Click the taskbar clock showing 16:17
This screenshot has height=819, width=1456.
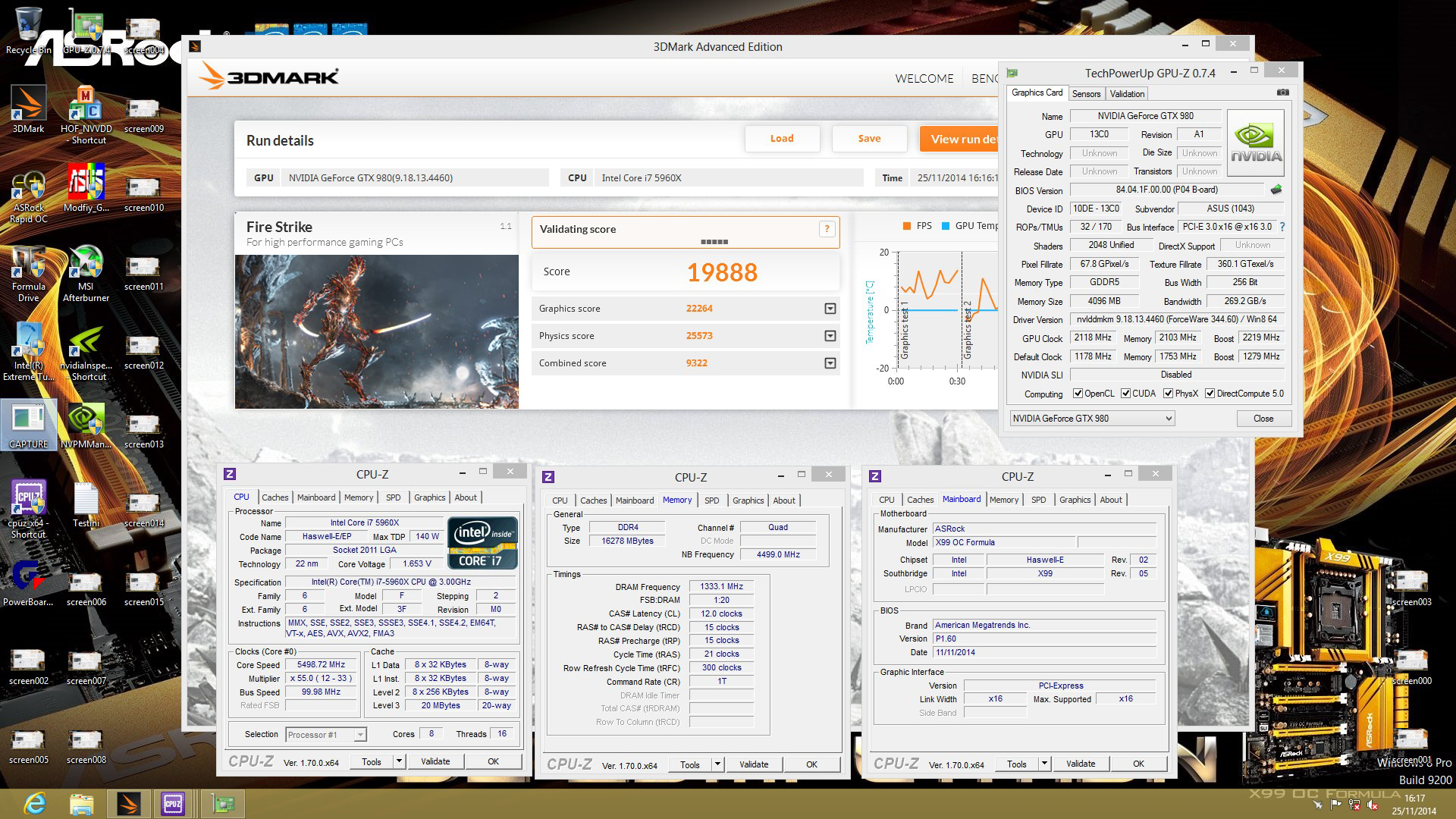coord(1414,798)
